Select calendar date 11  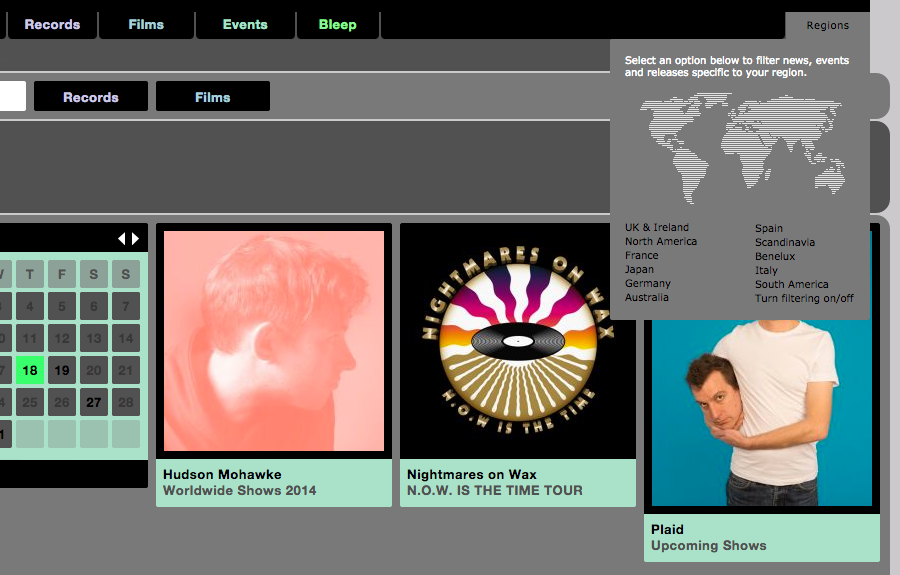tap(30, 339)
